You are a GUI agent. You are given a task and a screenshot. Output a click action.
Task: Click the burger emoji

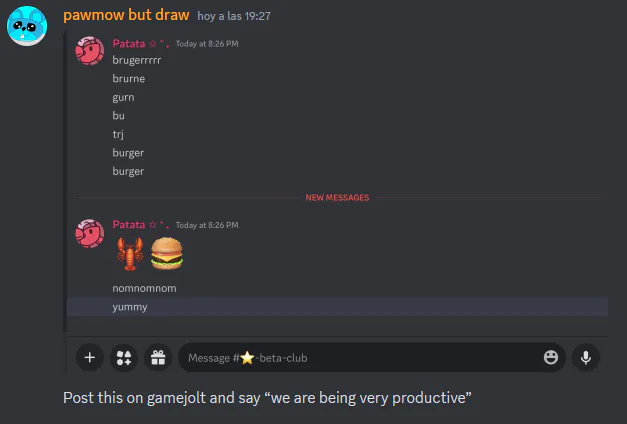pos(167,254)
